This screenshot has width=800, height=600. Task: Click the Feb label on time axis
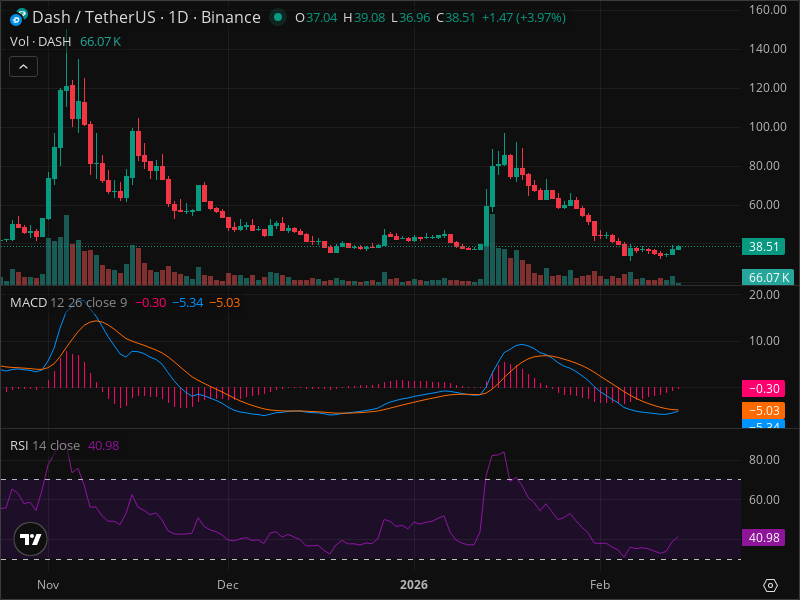(x=600, y=585)
